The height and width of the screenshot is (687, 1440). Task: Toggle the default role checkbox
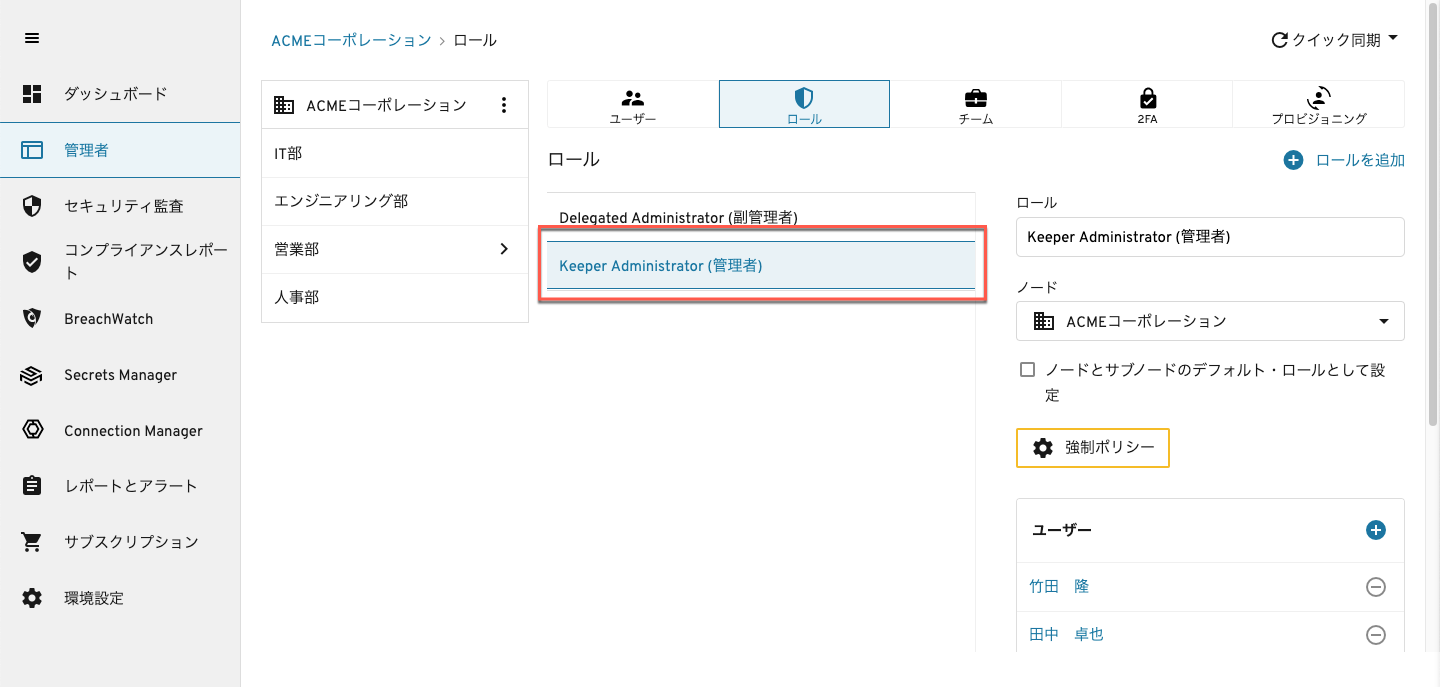1027,370
